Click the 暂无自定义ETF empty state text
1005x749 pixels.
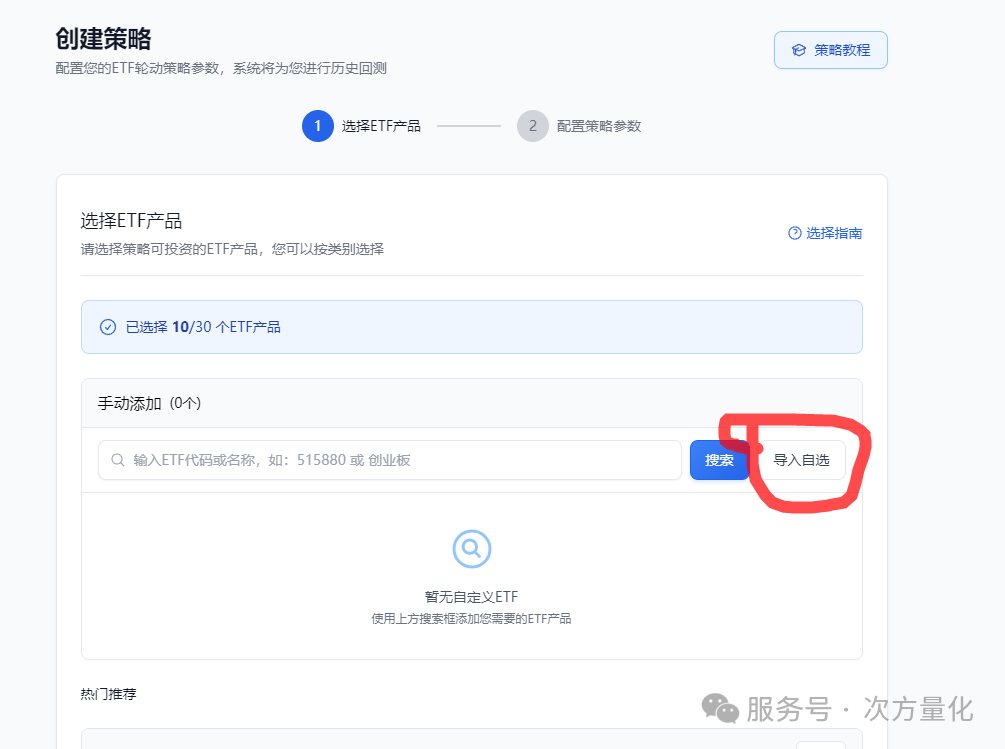471,597
